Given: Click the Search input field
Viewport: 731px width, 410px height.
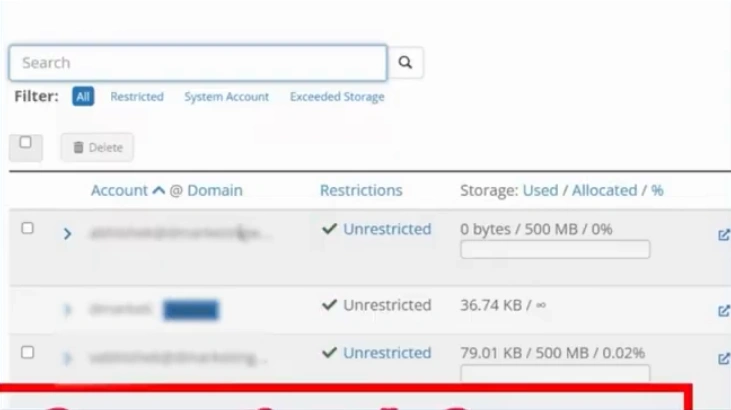Looking at the screenshot, I should [198, 62].
